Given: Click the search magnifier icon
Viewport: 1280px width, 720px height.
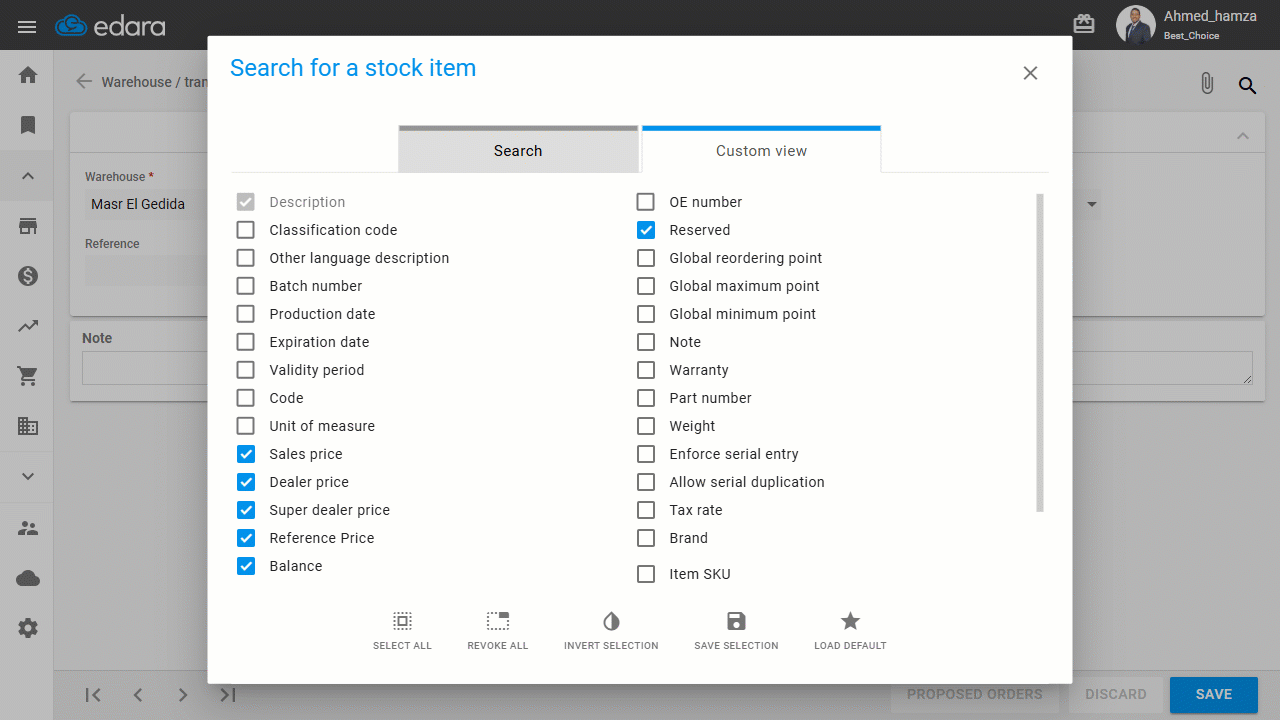Looking at the screenshot, I should (1248, 85).
